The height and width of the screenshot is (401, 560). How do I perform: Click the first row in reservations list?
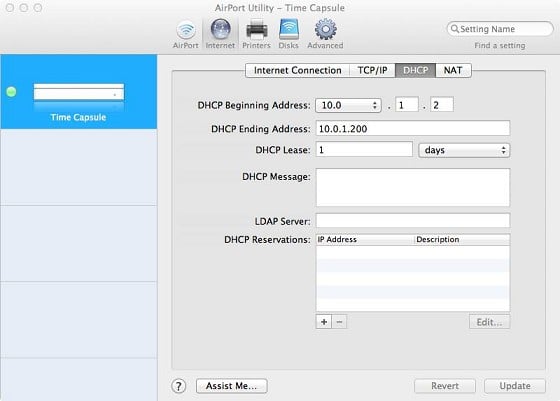pyautogui.click(x=413, y=252)
